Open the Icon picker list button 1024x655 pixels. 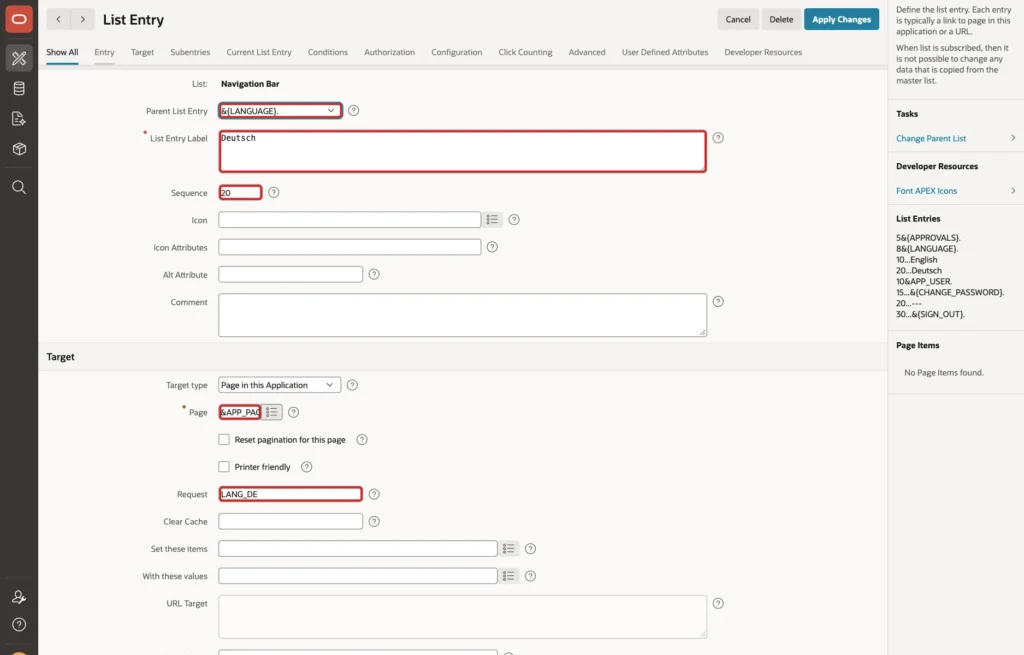pos(492,220)
